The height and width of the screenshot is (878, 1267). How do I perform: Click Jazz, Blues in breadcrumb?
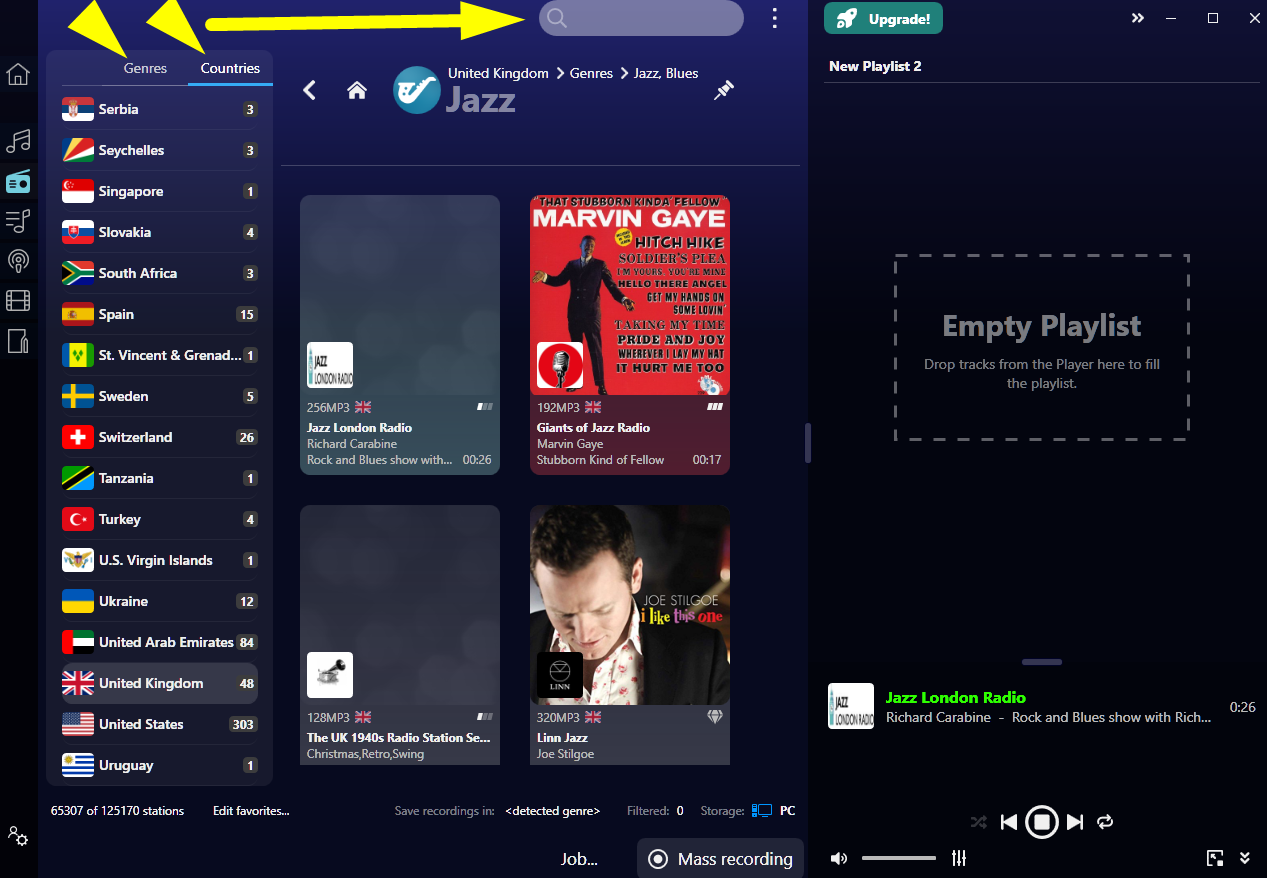pyautogui.click(x=666, y=73)
